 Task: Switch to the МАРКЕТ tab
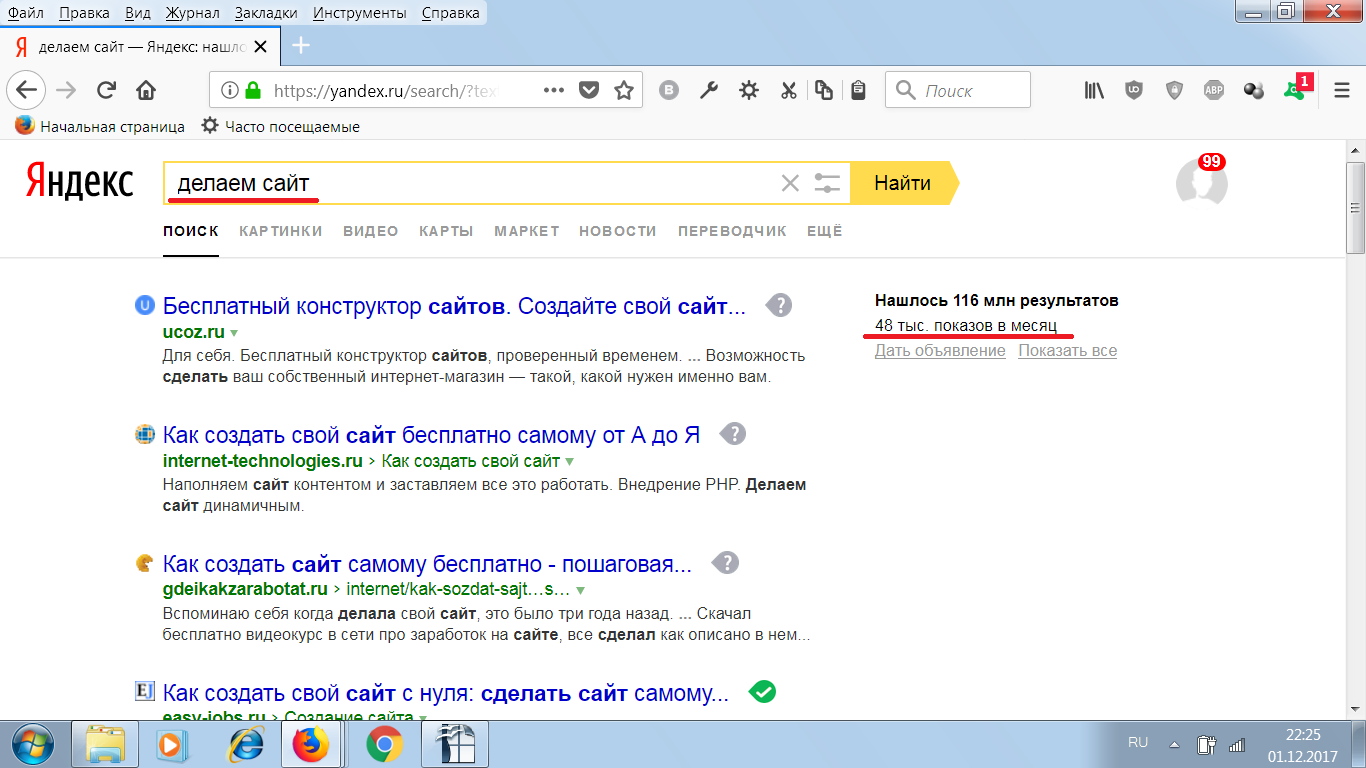pos(527,231)
